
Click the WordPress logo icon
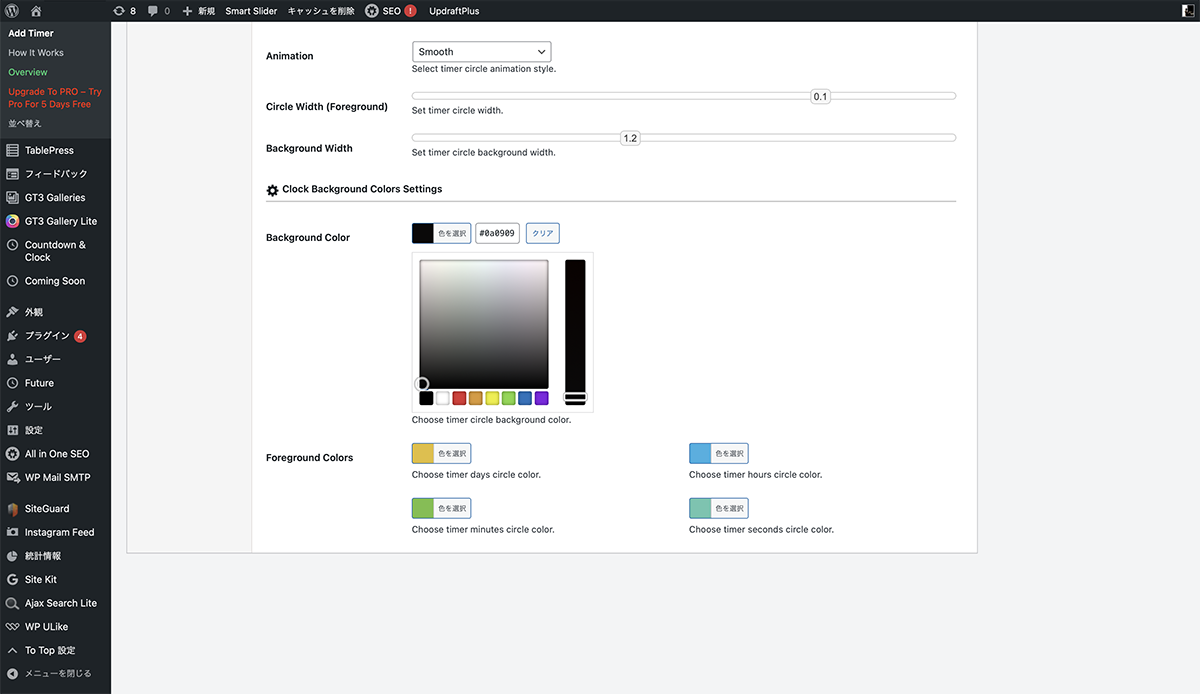[12, 11]
